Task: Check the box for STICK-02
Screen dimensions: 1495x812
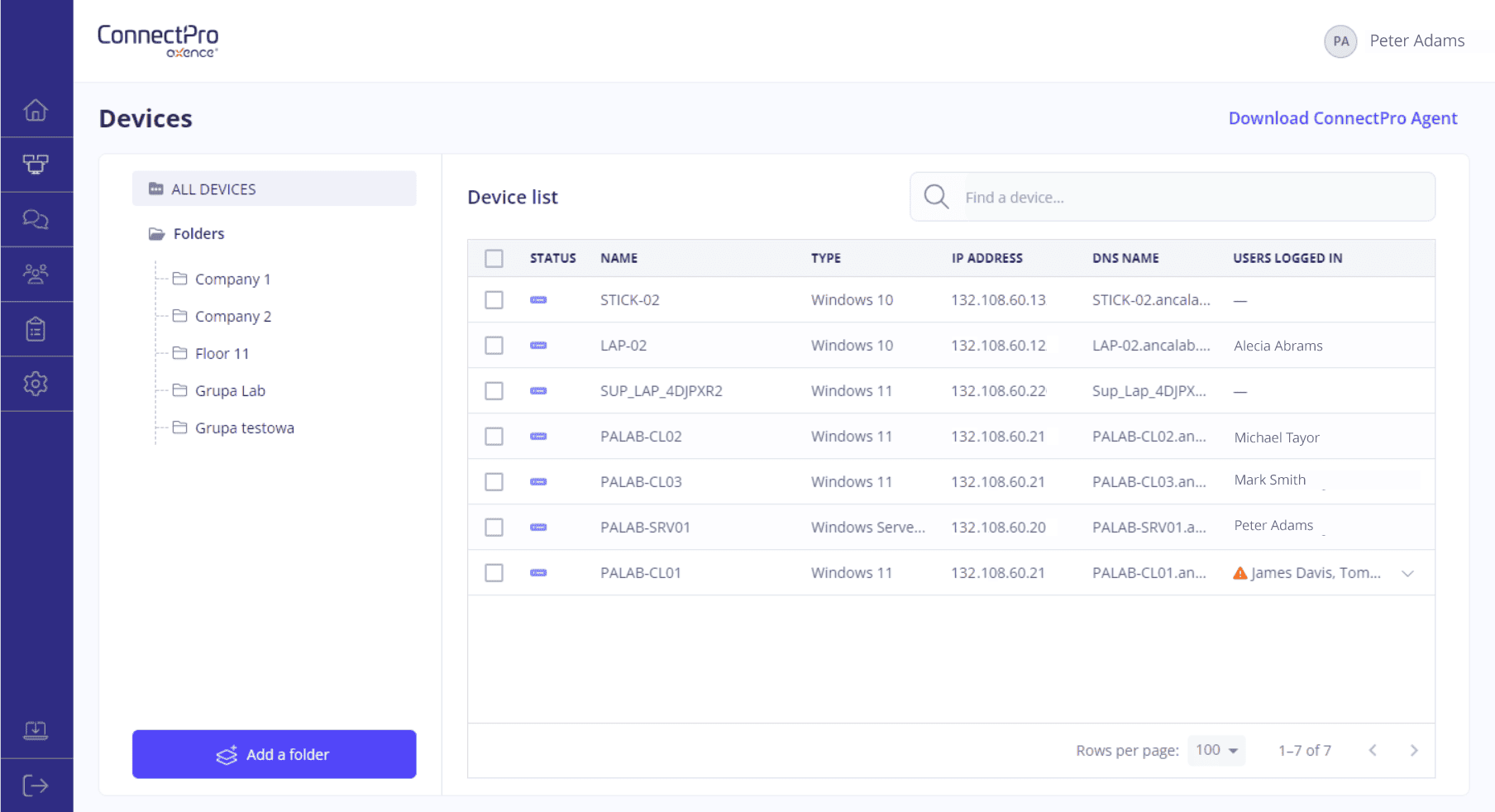Action: [x=494, y=300]
